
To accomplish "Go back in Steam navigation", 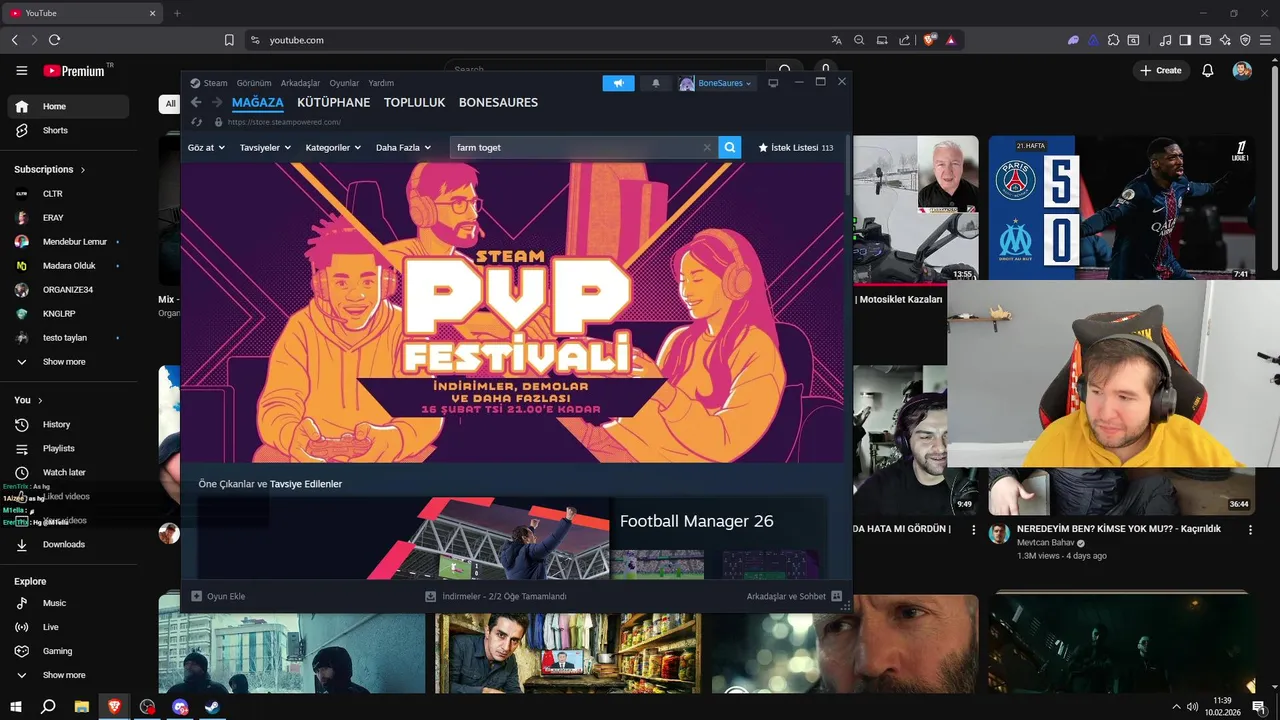I will [x=196, y=102].
